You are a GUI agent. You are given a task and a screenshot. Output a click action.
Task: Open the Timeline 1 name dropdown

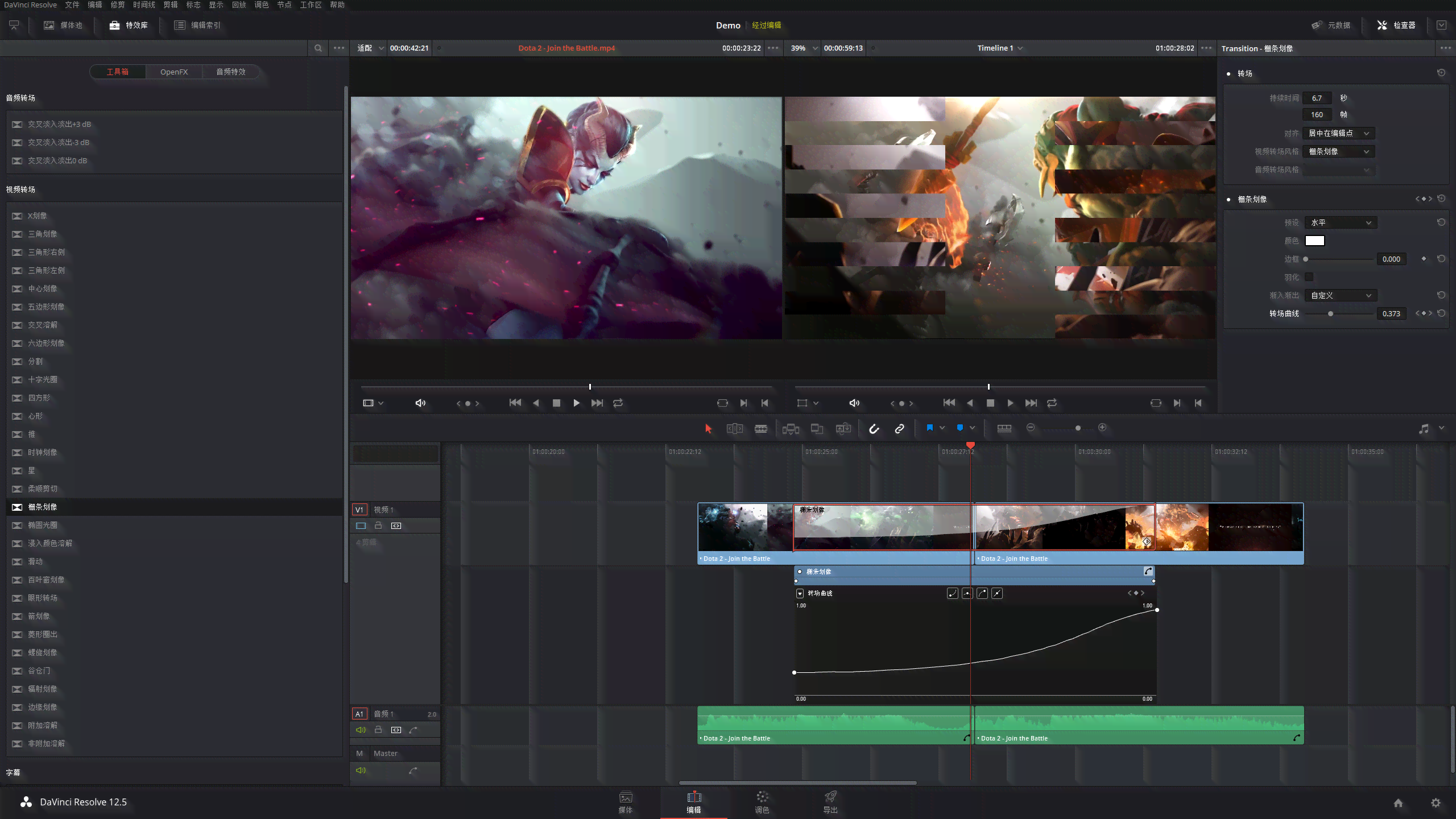click(x=999, y=48)
